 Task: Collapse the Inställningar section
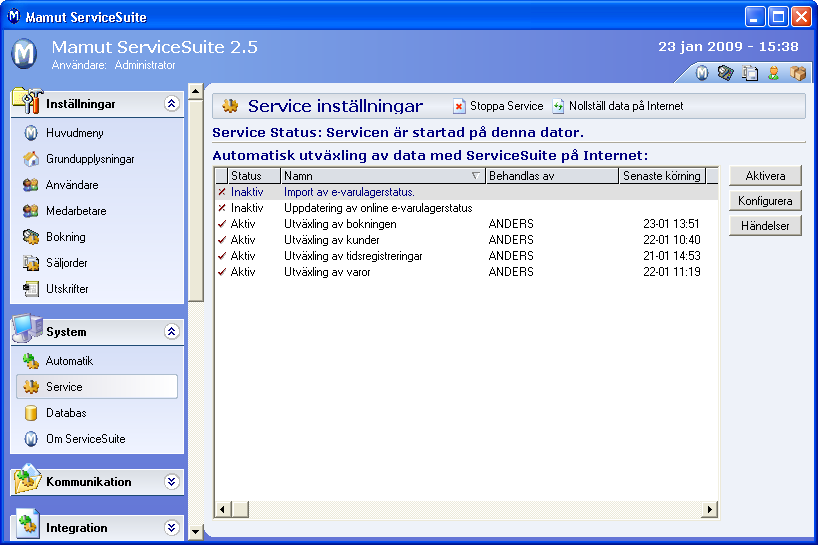[x=172, y=103]
